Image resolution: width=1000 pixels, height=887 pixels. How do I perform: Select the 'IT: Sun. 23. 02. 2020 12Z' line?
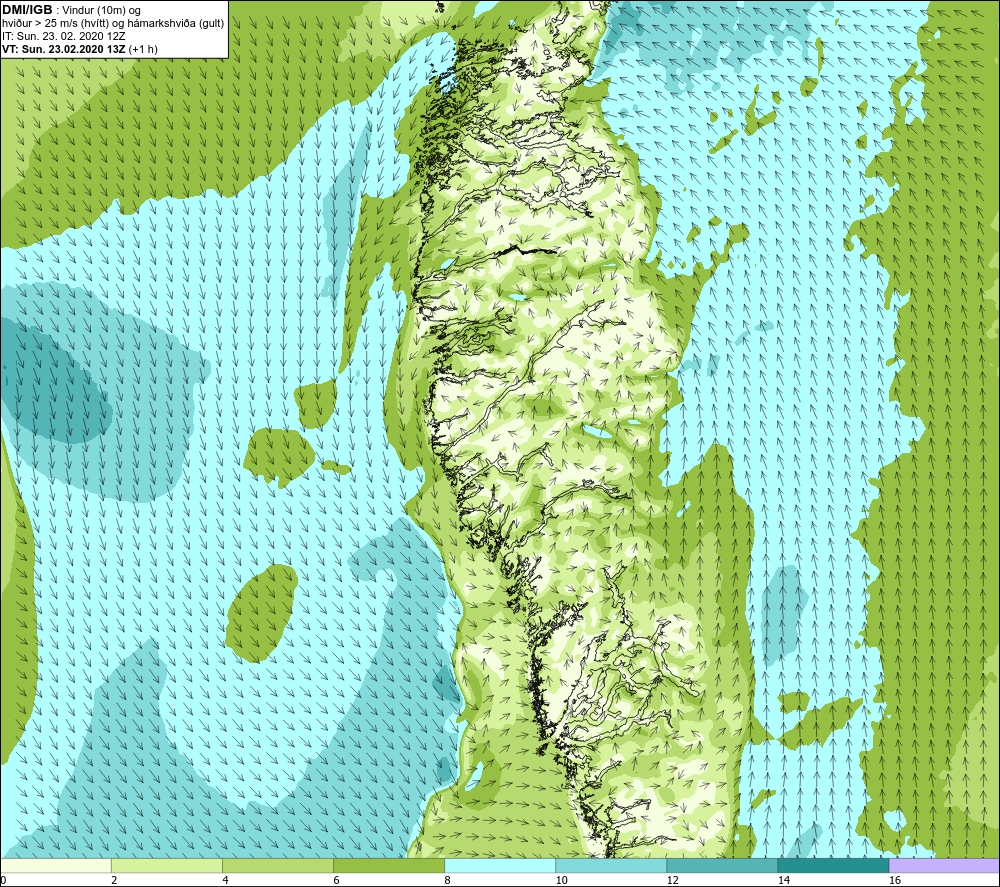click(x=64, y=36)
